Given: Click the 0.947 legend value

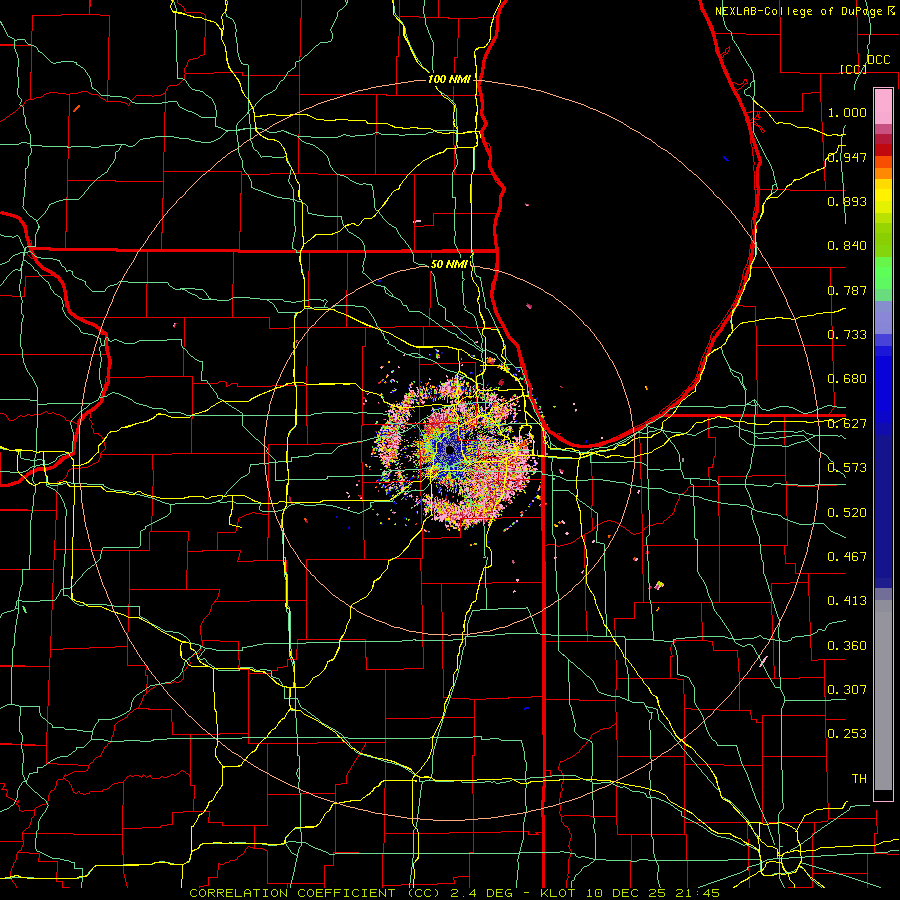Looking at the screenshot, I should [x=847, y=157].
